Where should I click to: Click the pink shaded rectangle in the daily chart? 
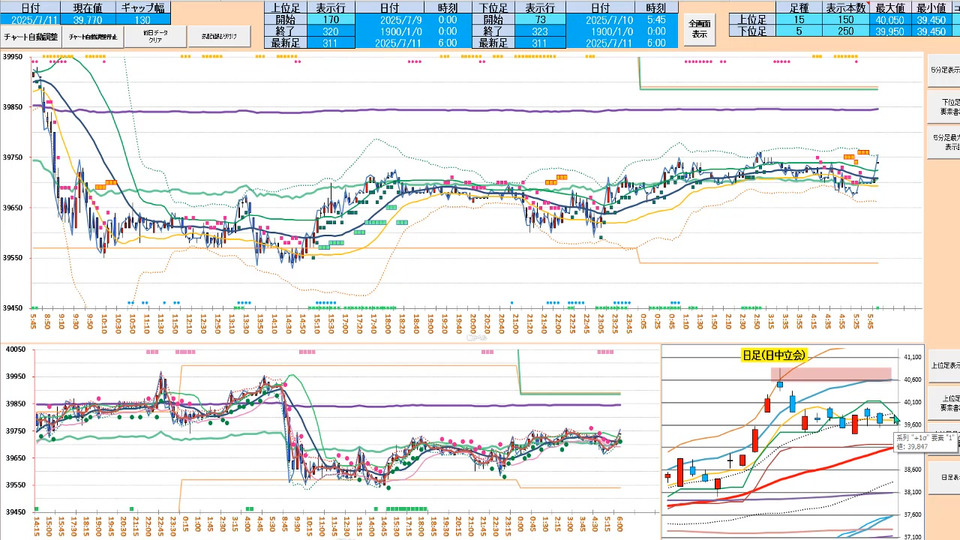830,373
